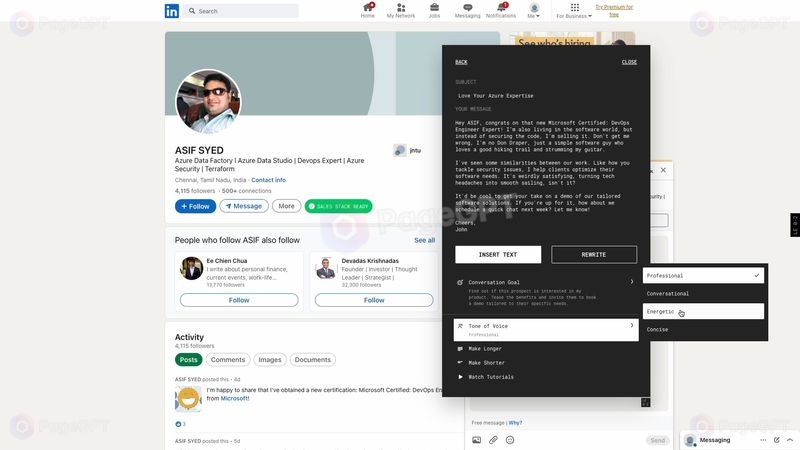Viewport: 800px width, 450px height.
Task: Click the Sales Stack Ready badge
Action: tap(339, 206)
